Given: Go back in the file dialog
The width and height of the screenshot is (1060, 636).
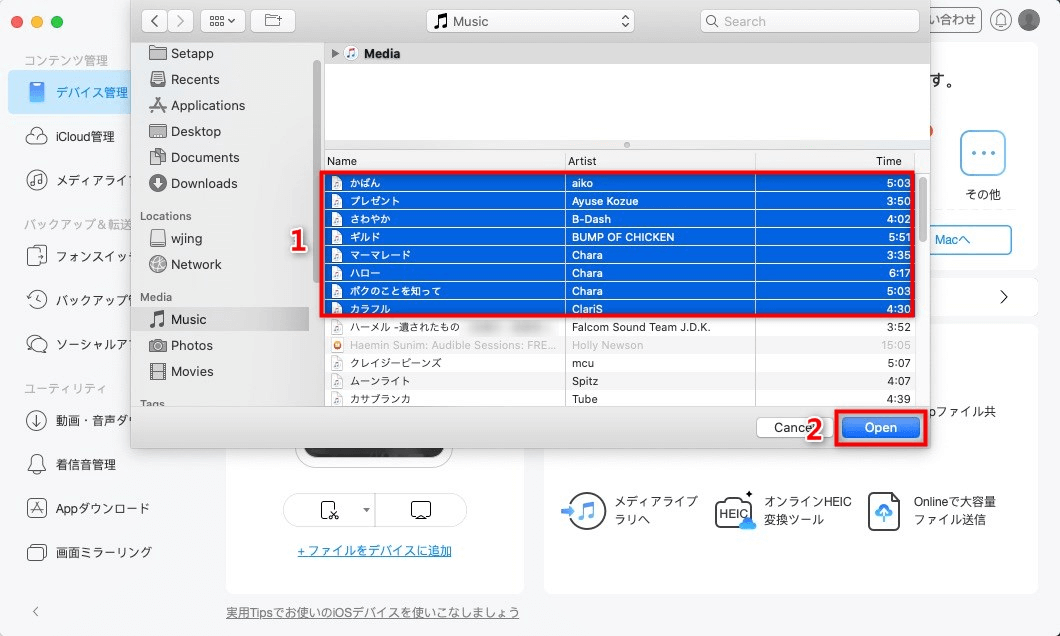Looking at the screenshot, I should tap(154, 21).
